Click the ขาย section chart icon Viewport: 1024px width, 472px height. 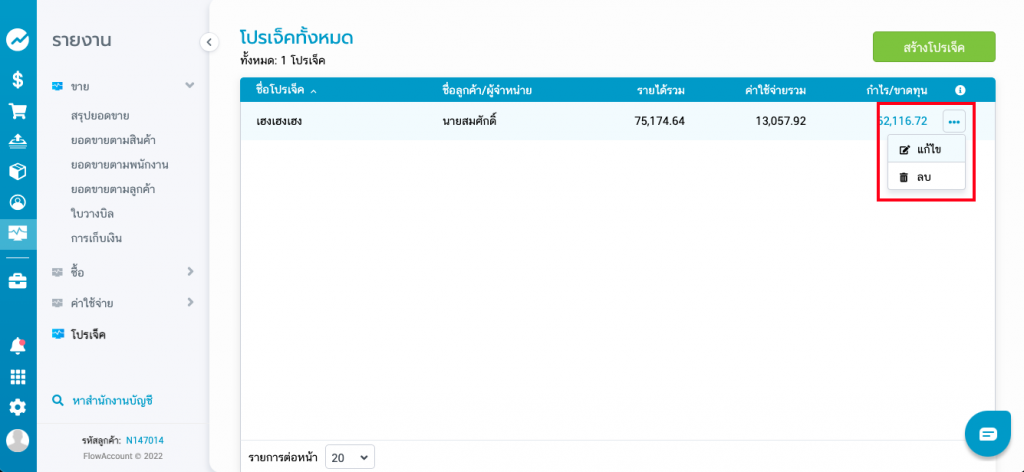(57, 86)
